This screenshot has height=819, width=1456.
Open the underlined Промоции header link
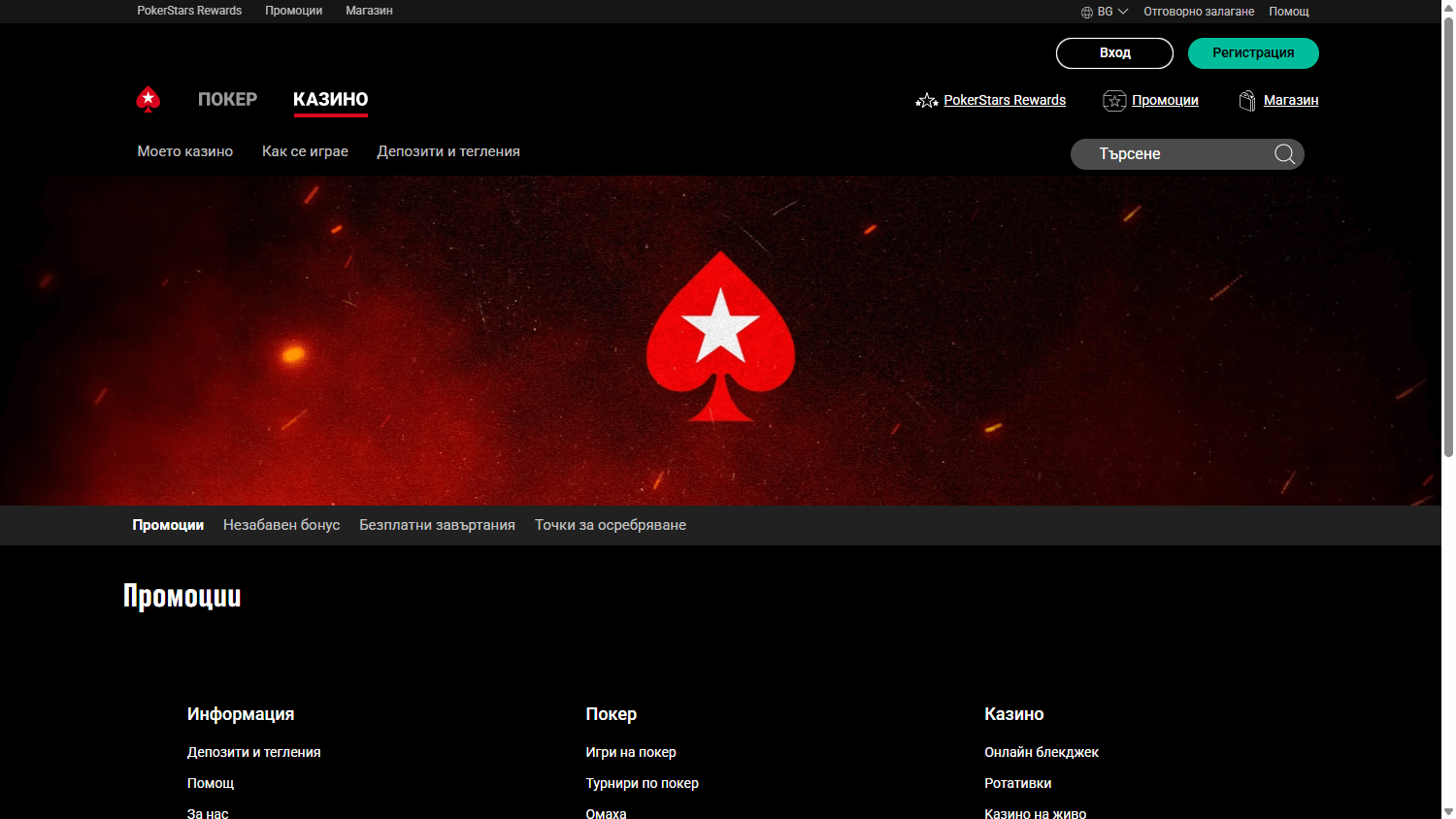tap(1165, 100)
